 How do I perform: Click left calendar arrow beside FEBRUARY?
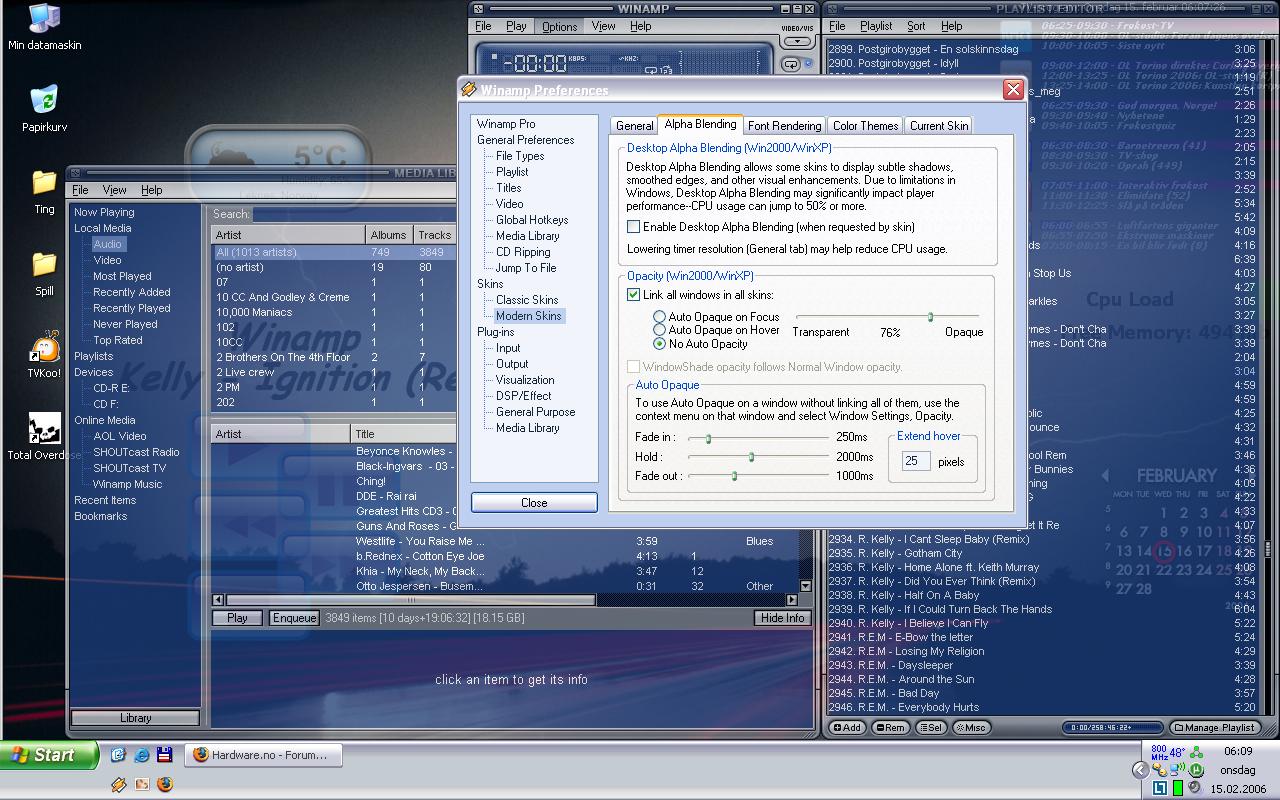[1105, 476]
